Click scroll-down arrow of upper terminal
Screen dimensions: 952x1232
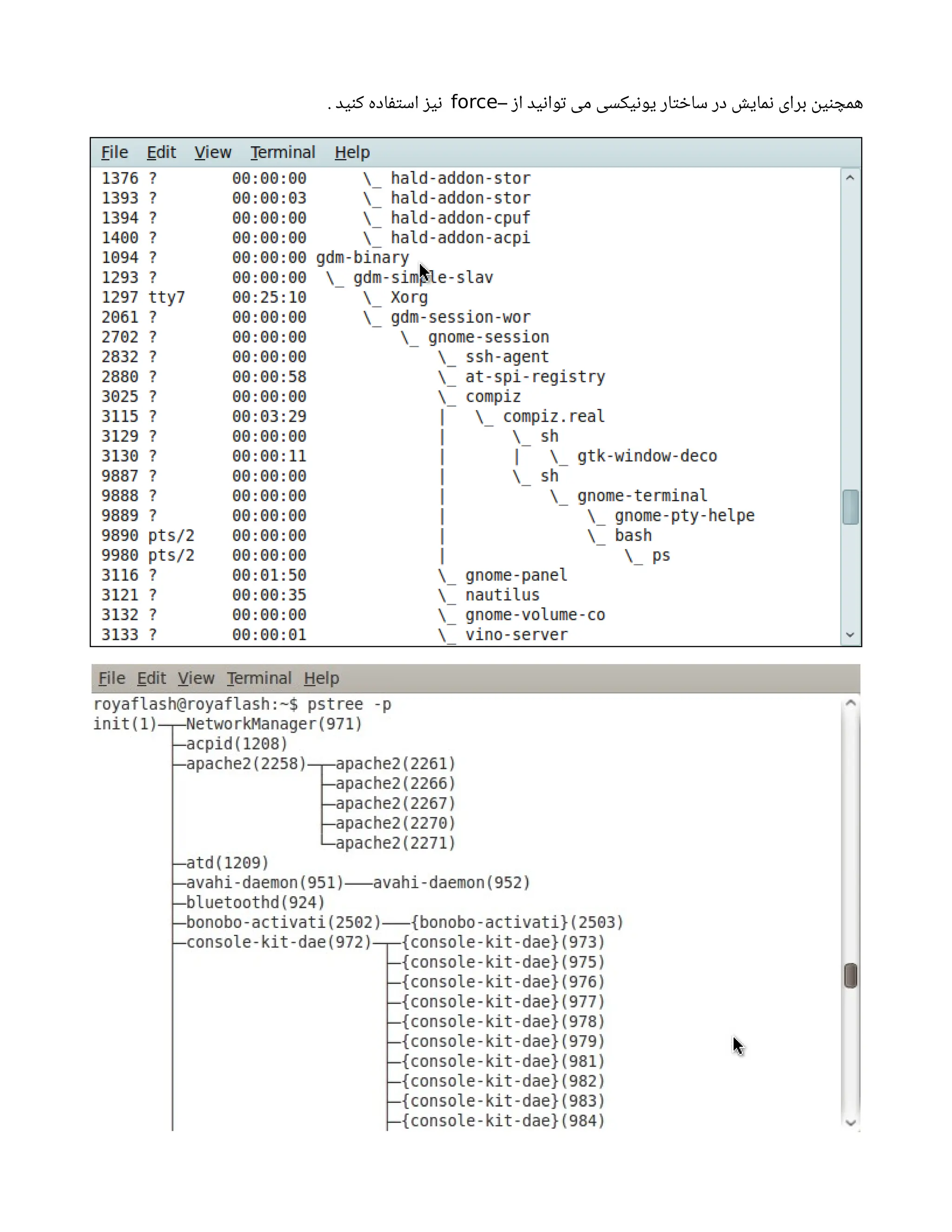[x=851, y=635]
